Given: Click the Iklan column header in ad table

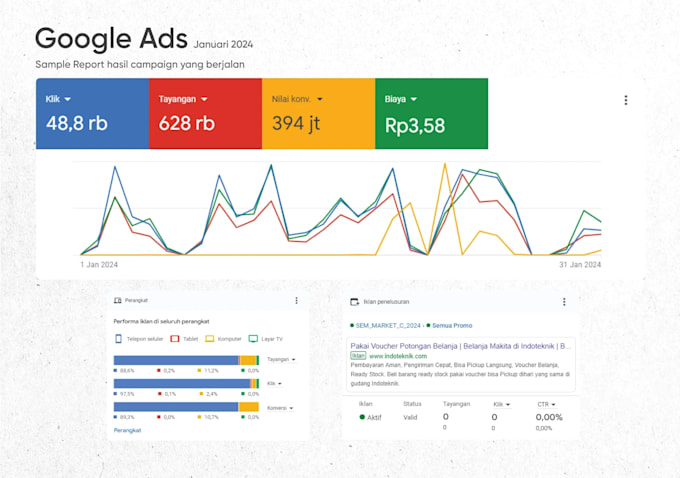Looking at the screenshot, I should click(366, 404).
